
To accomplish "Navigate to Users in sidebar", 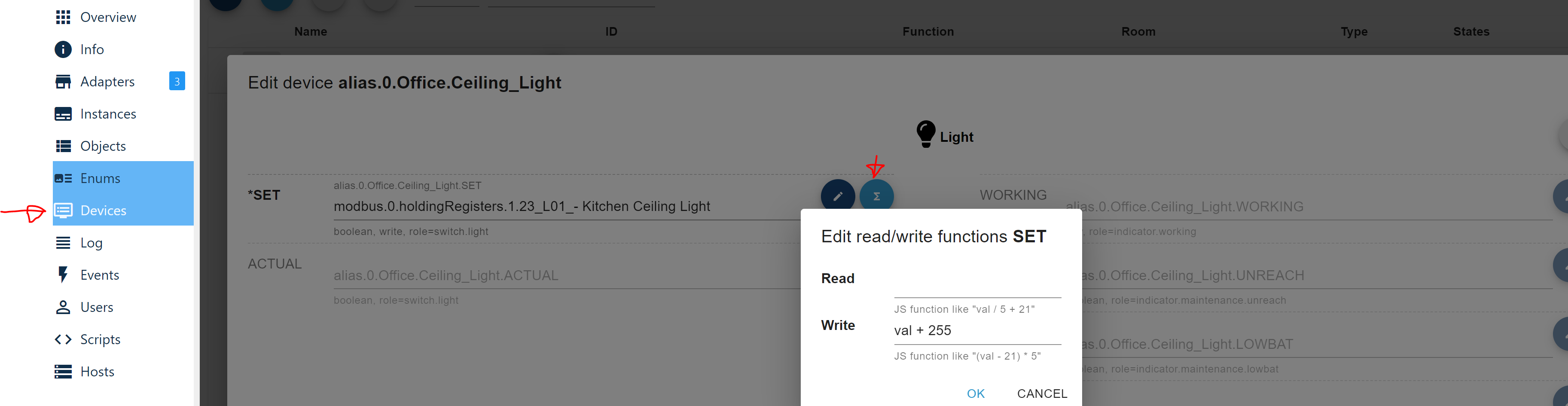I will tap(97, 307).
